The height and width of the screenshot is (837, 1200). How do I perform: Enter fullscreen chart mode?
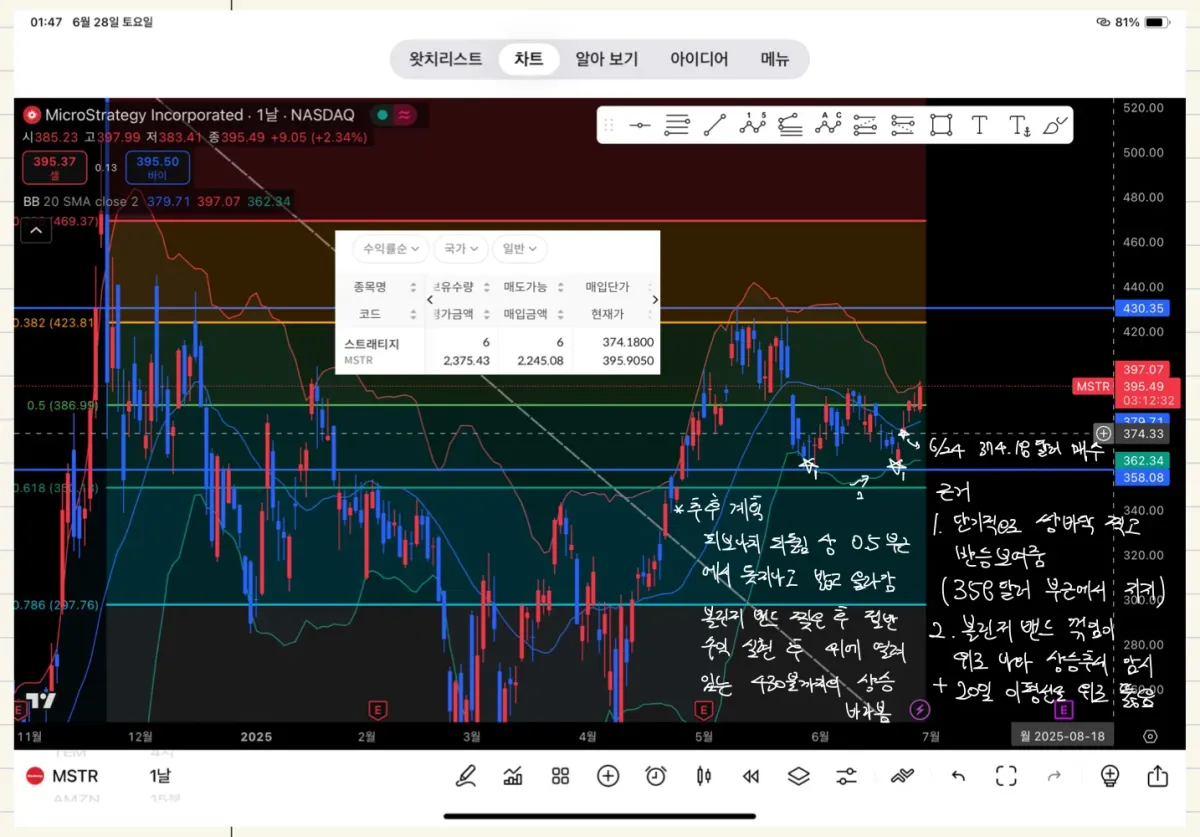1006,776
